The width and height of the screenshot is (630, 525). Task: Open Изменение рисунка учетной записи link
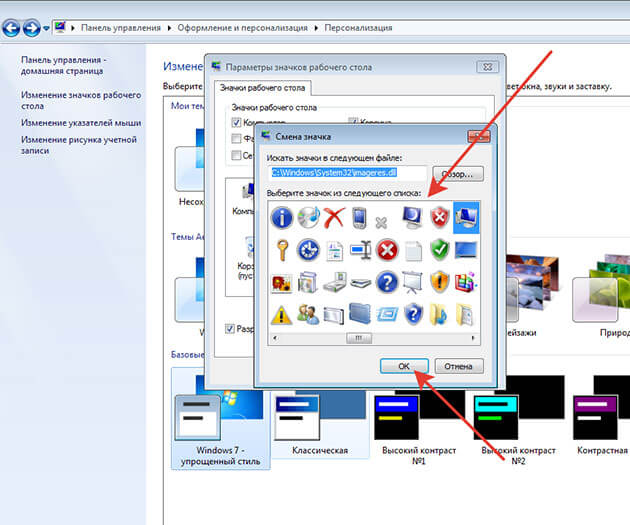click(79, 145)
